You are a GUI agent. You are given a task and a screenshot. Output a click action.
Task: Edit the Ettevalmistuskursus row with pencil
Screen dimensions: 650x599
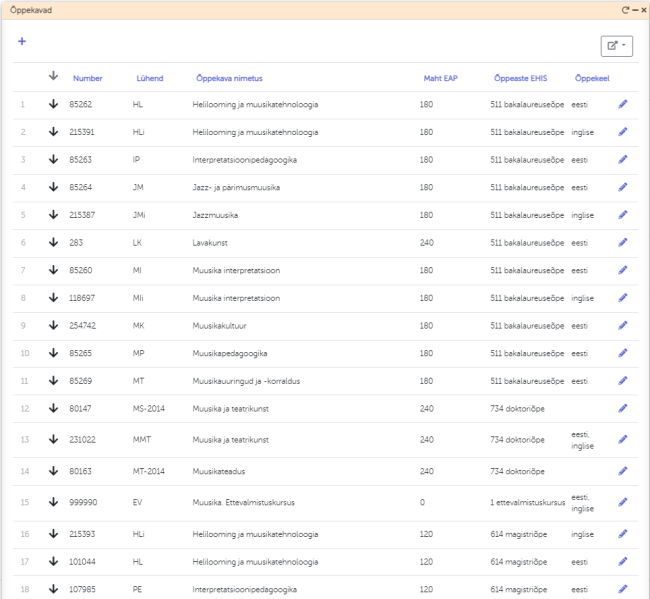(x=623, y=502)
